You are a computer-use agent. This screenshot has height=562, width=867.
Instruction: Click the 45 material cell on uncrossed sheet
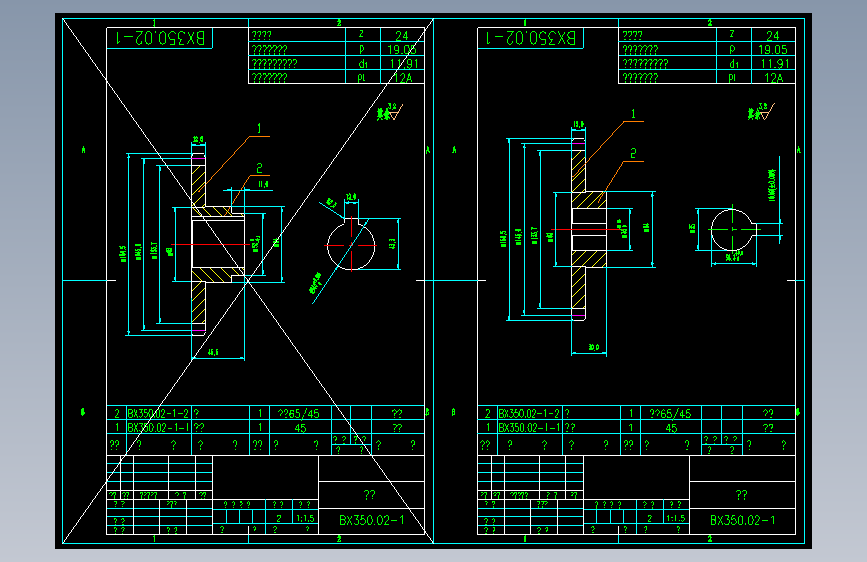click(671, 428)
